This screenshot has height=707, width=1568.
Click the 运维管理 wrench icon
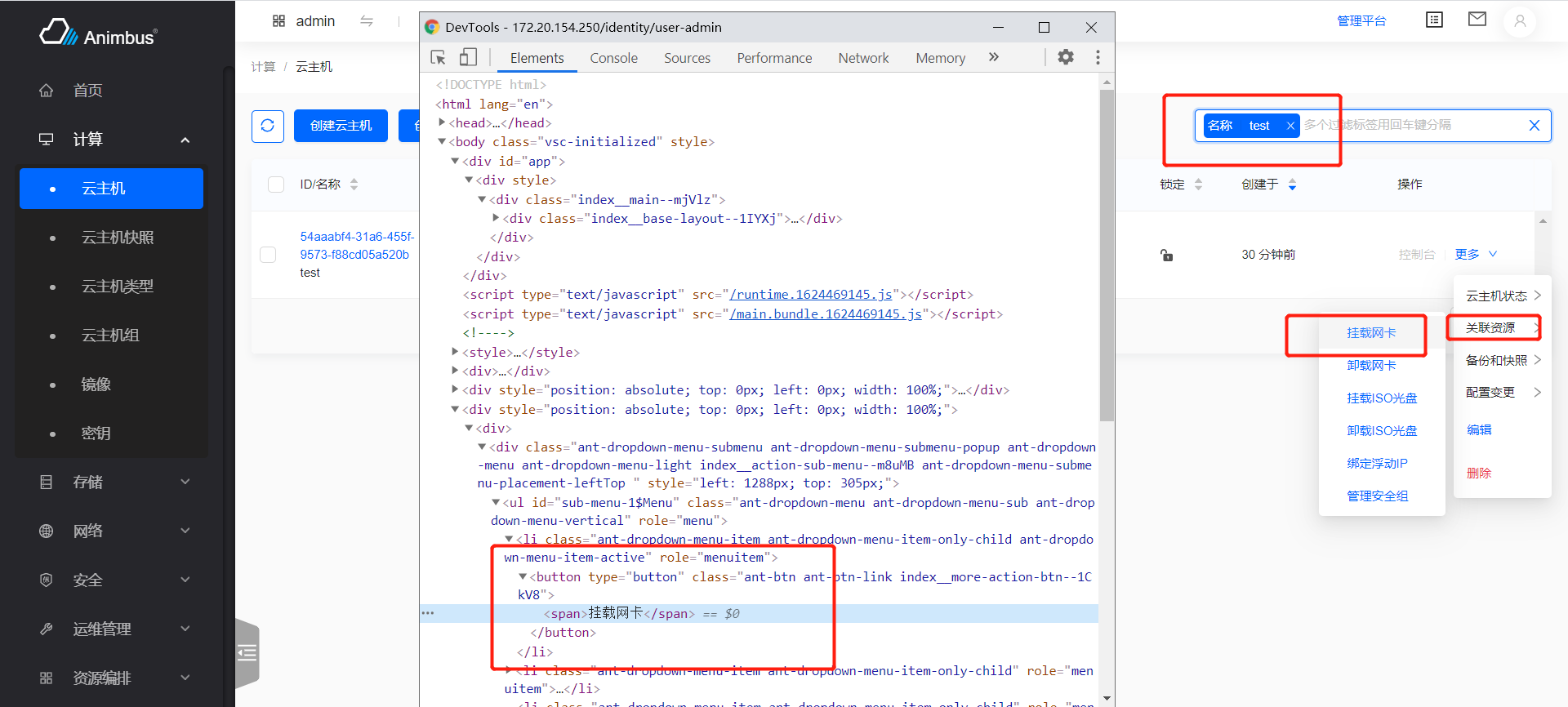coord(47,629)
